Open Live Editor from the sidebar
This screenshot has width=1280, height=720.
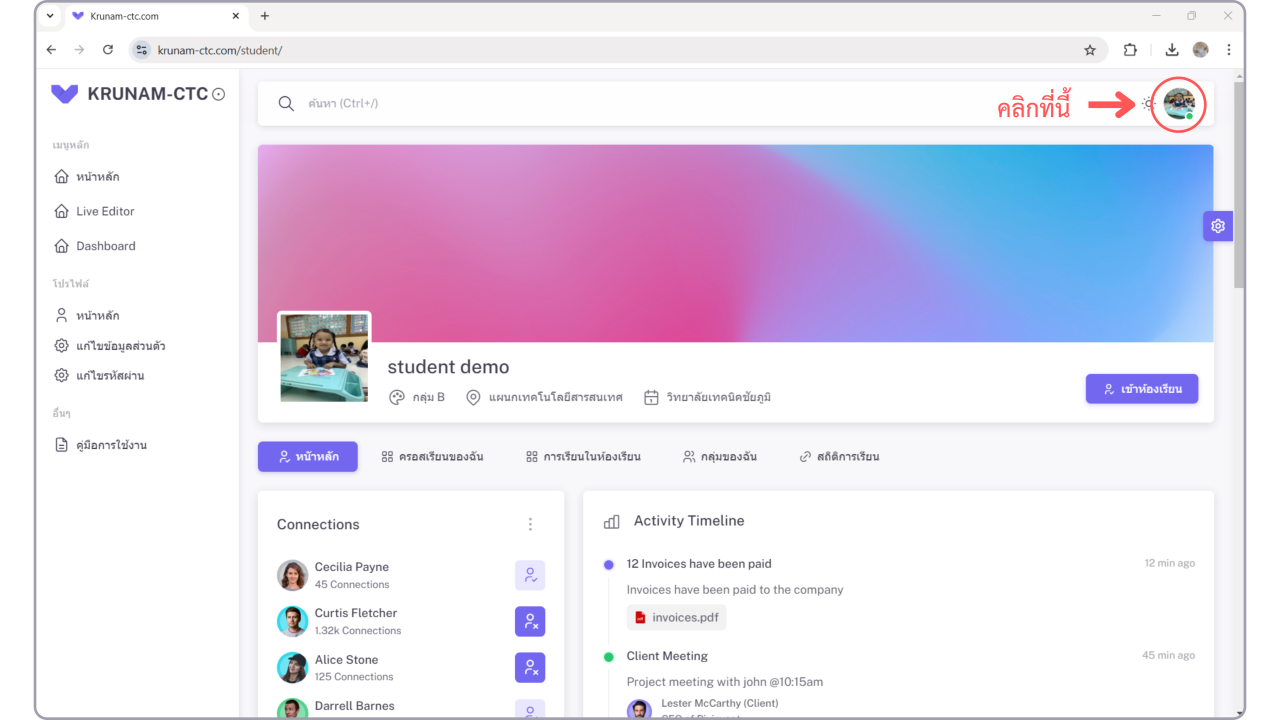[105, 211]
